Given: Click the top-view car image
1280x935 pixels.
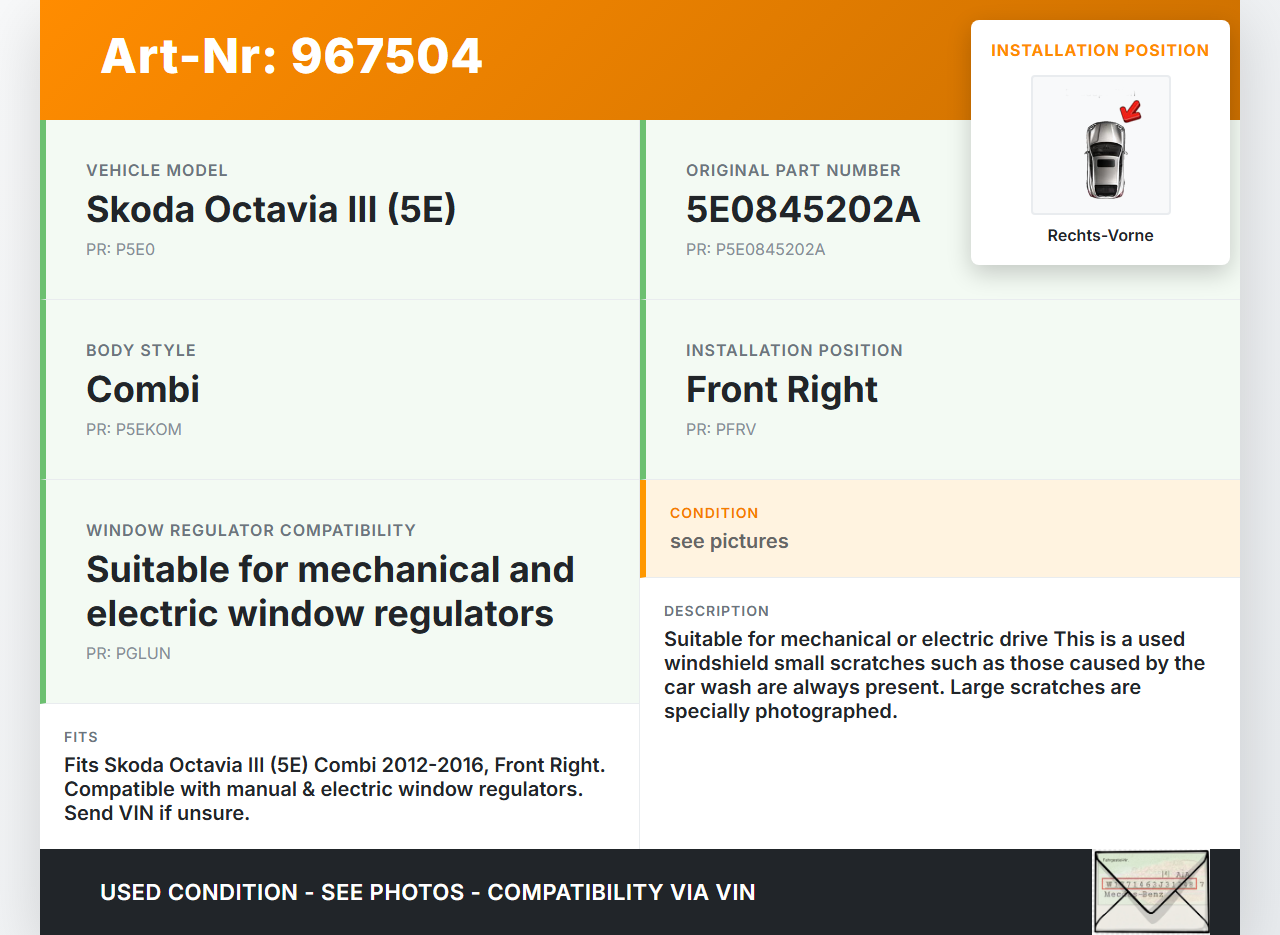Looking at the screenshot, I should 1104,157.
